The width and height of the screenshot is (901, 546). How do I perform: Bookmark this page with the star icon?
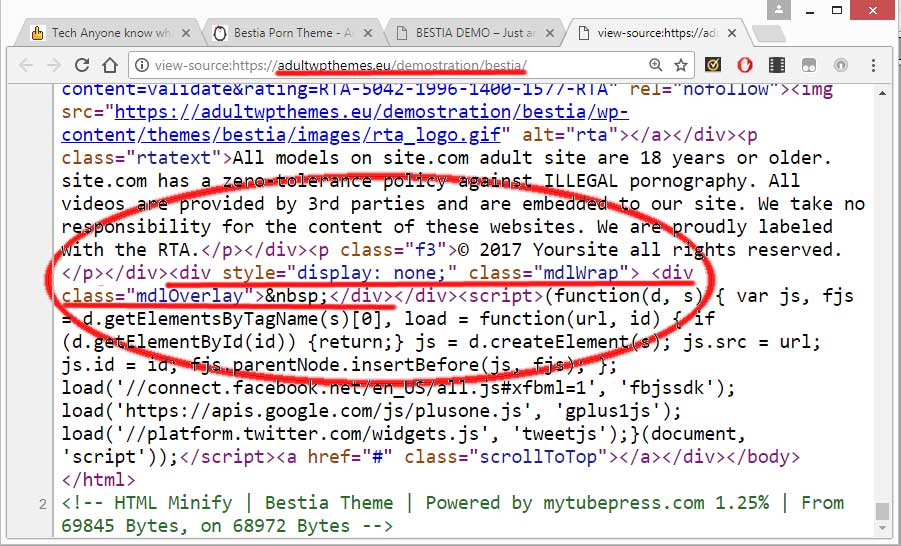tap(681, 65)
